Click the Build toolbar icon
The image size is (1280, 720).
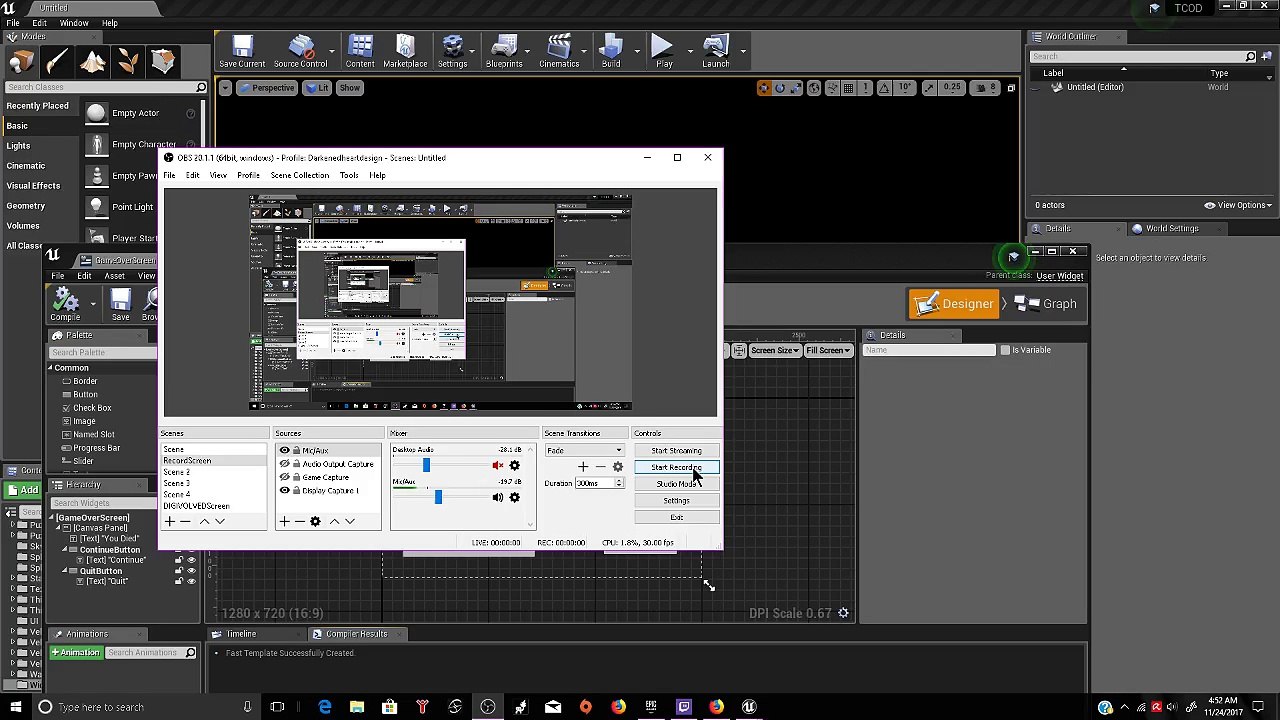point(611,52)
